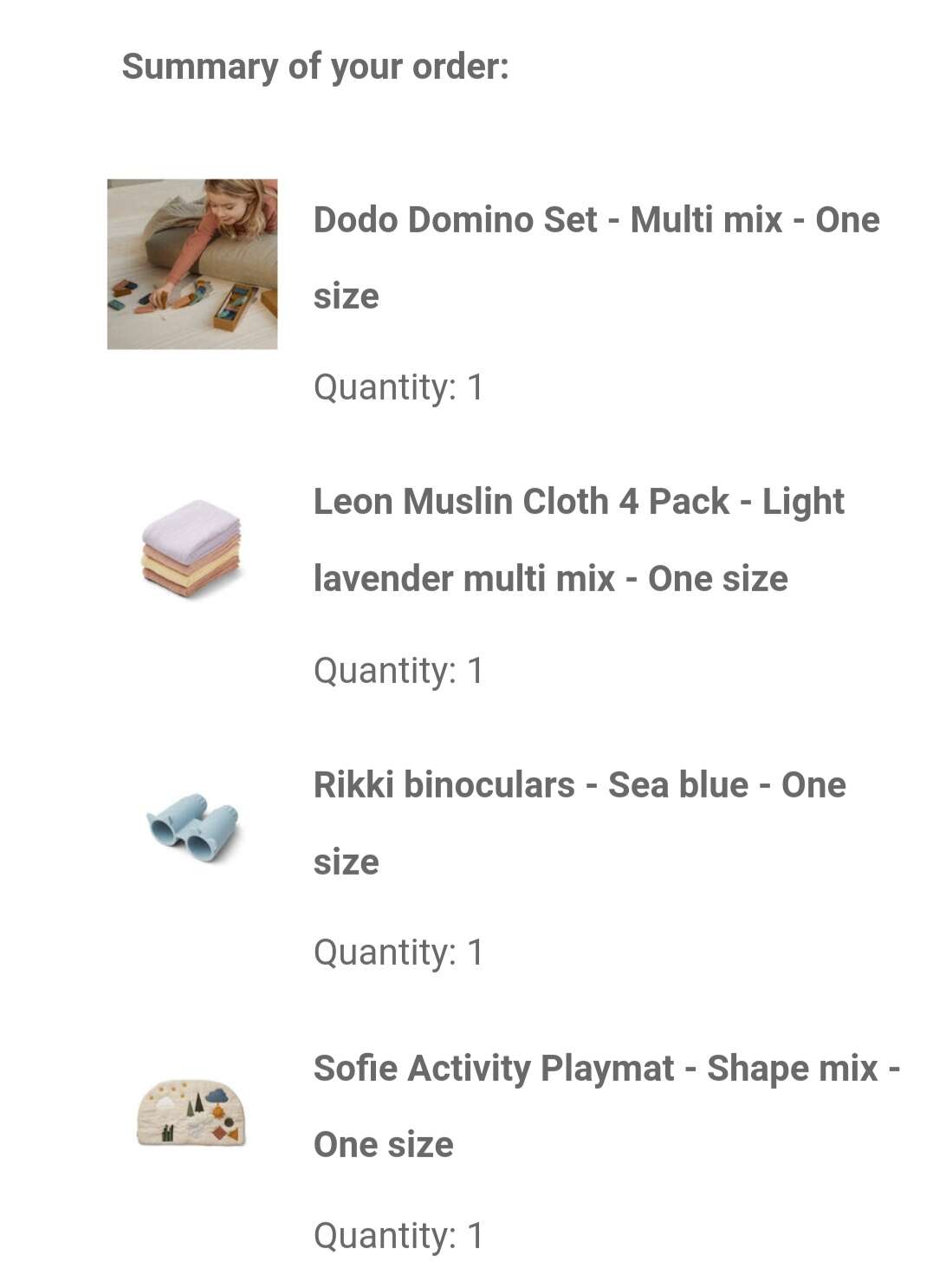
Task: Click Quantity text under Sofie Activity Playmat
Action: click(398, 1236)
